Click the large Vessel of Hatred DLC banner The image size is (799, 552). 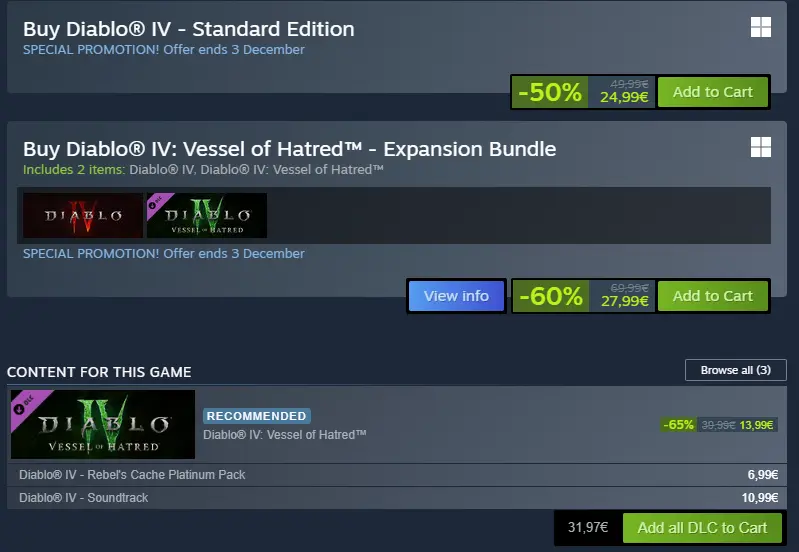coord(102,424)
